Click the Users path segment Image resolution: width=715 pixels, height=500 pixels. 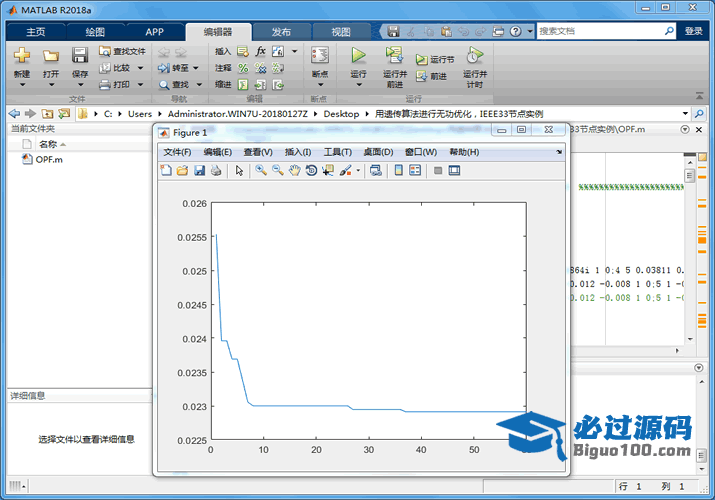(140, 114)
